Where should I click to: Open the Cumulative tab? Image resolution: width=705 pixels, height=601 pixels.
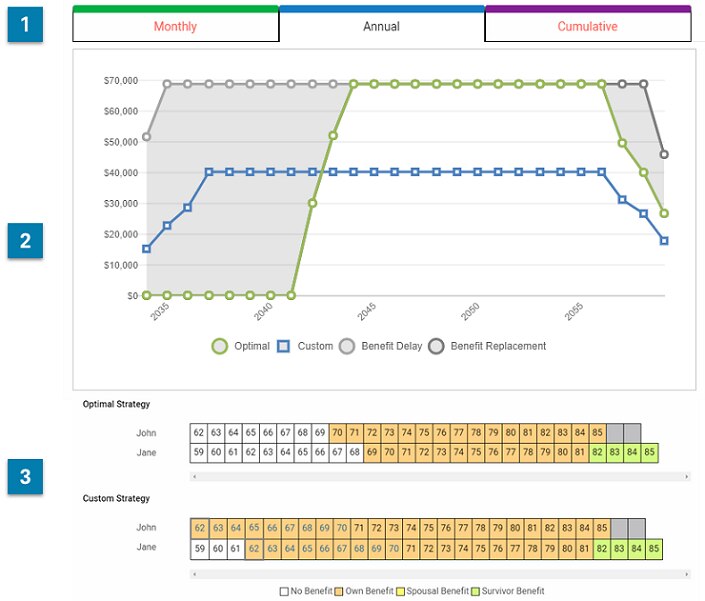pos(587,27)
